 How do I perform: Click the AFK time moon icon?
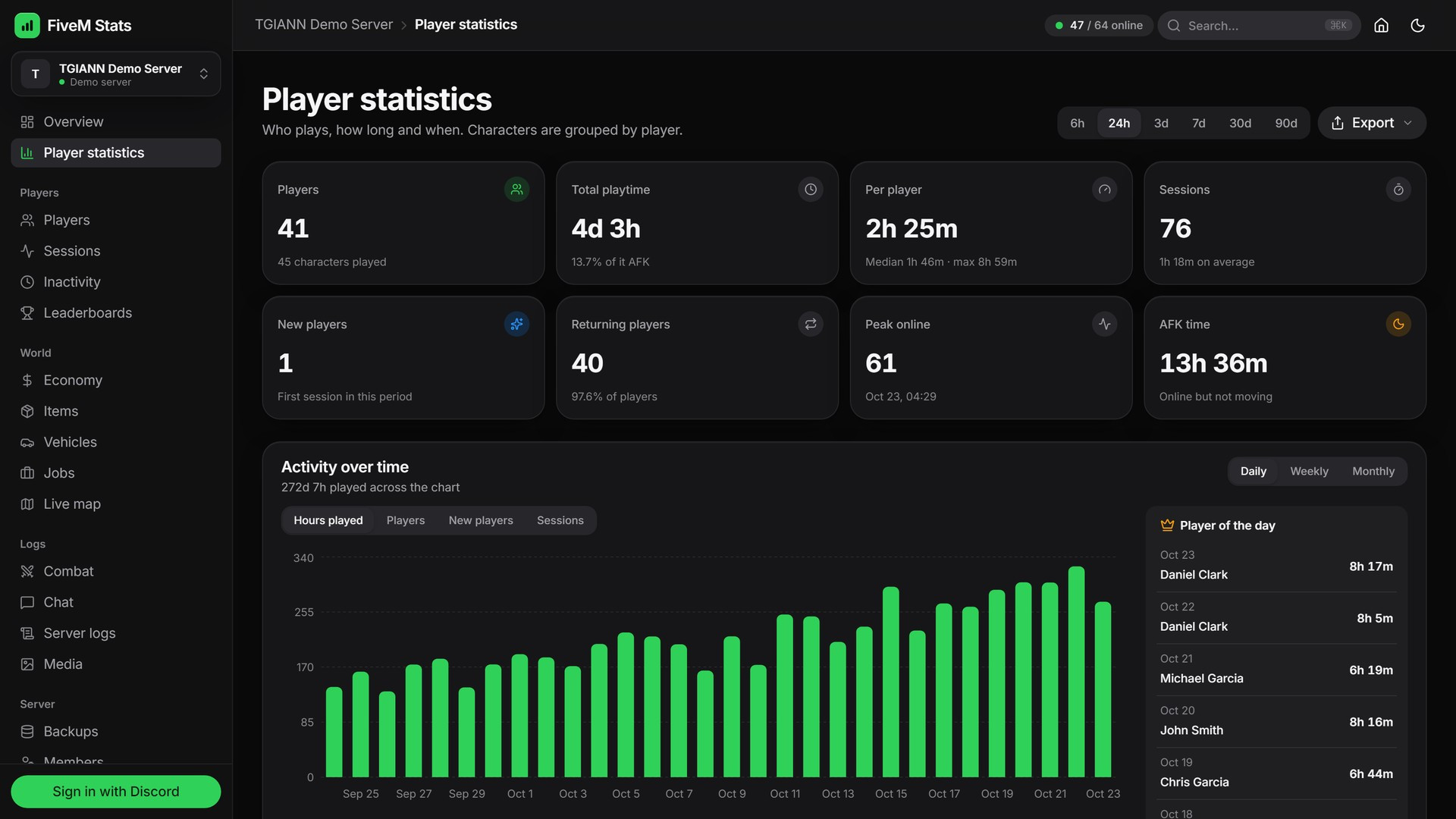[1398, 324]
